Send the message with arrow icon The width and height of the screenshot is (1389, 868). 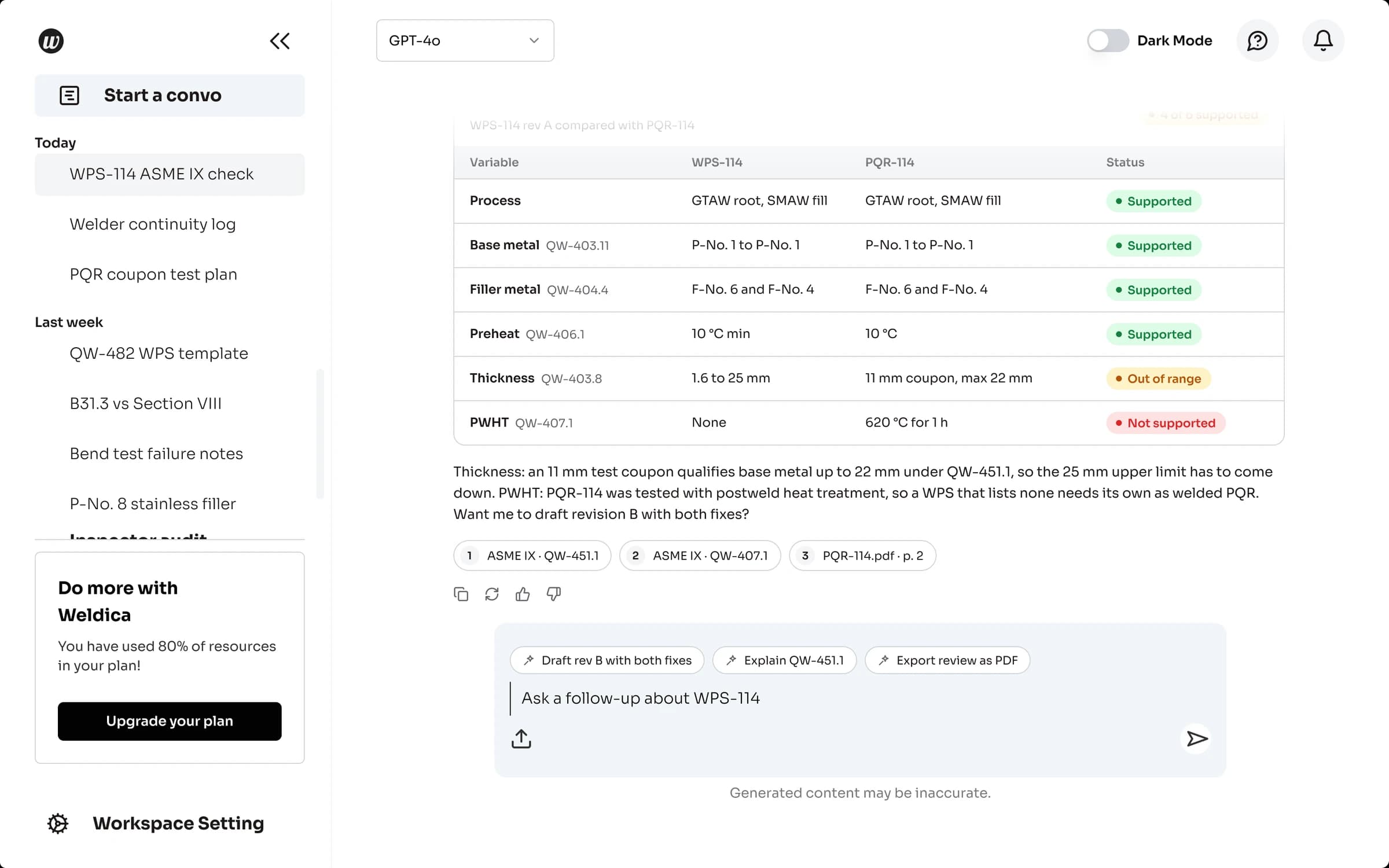1196,738
